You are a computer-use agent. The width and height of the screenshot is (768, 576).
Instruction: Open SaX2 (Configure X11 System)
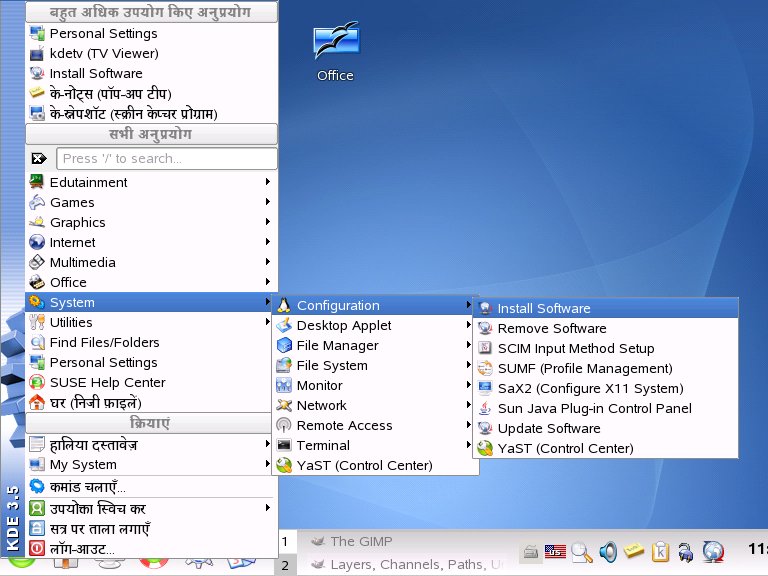[606, 388]
